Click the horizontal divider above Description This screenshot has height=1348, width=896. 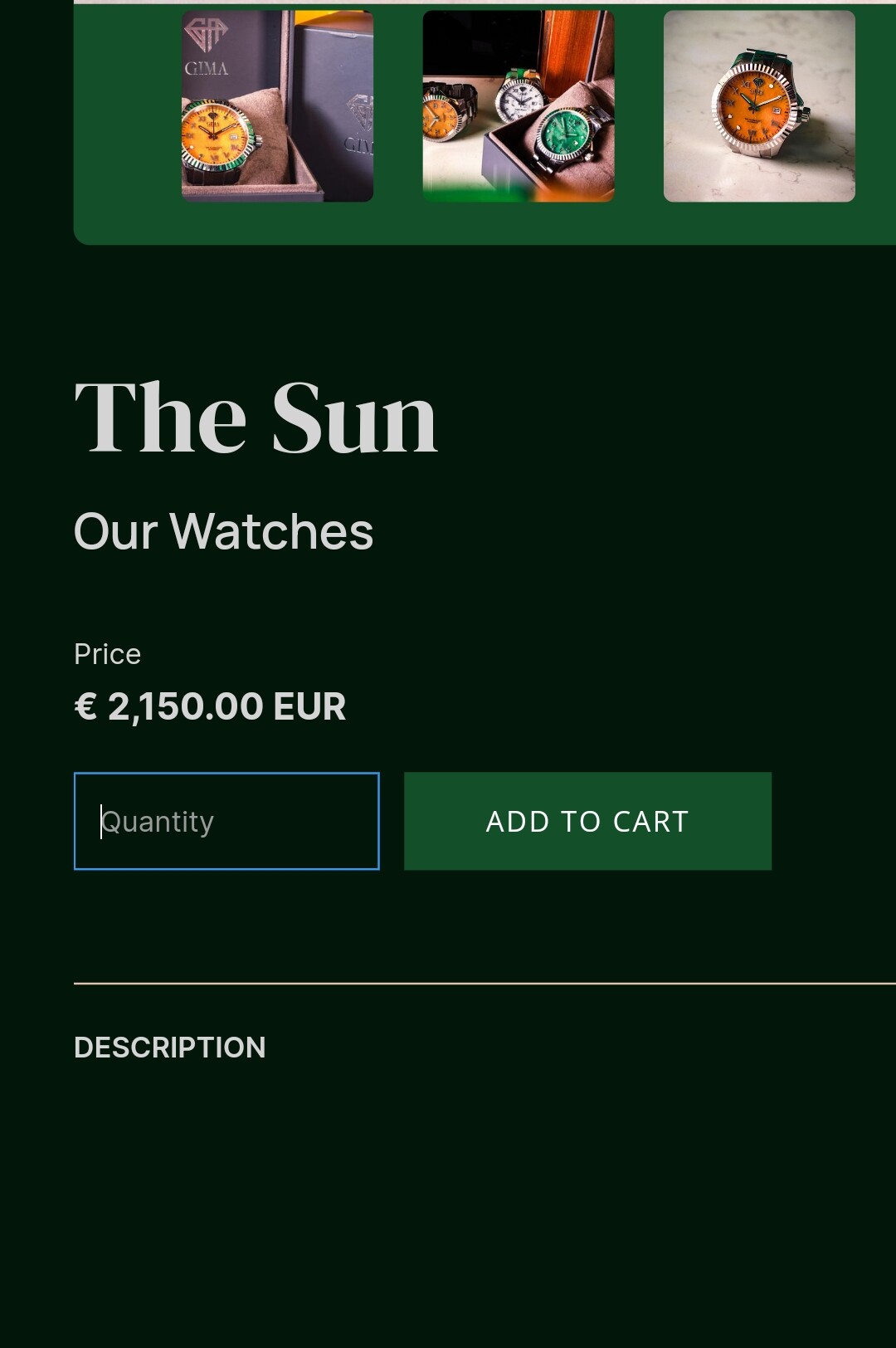[x=485, y=984]
